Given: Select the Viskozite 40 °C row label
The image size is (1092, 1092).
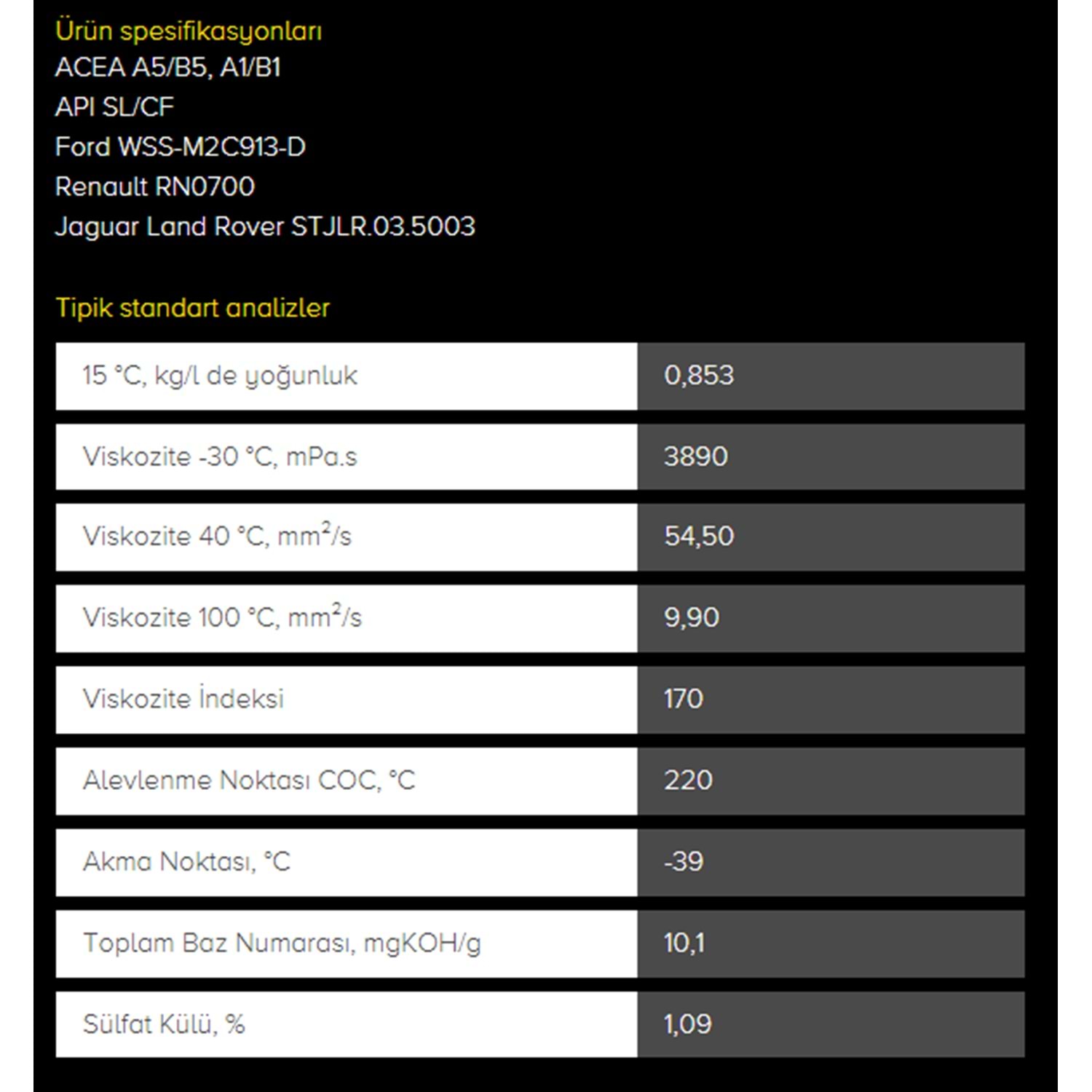Looking at the screenshot, I should (217, 537).
